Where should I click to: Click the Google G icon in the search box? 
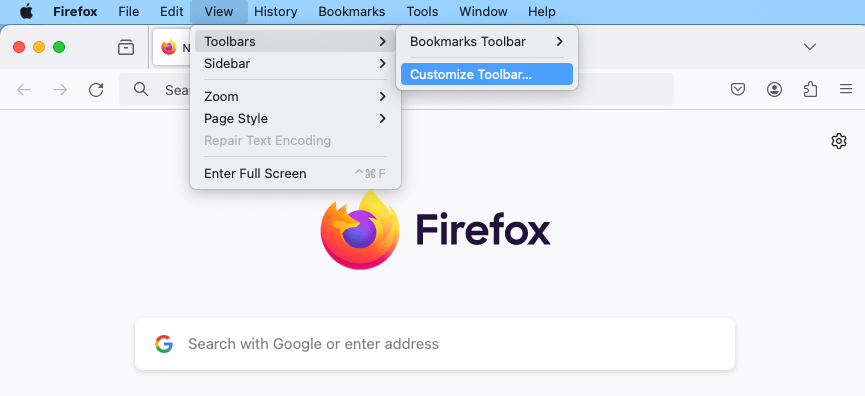[164, 344]
